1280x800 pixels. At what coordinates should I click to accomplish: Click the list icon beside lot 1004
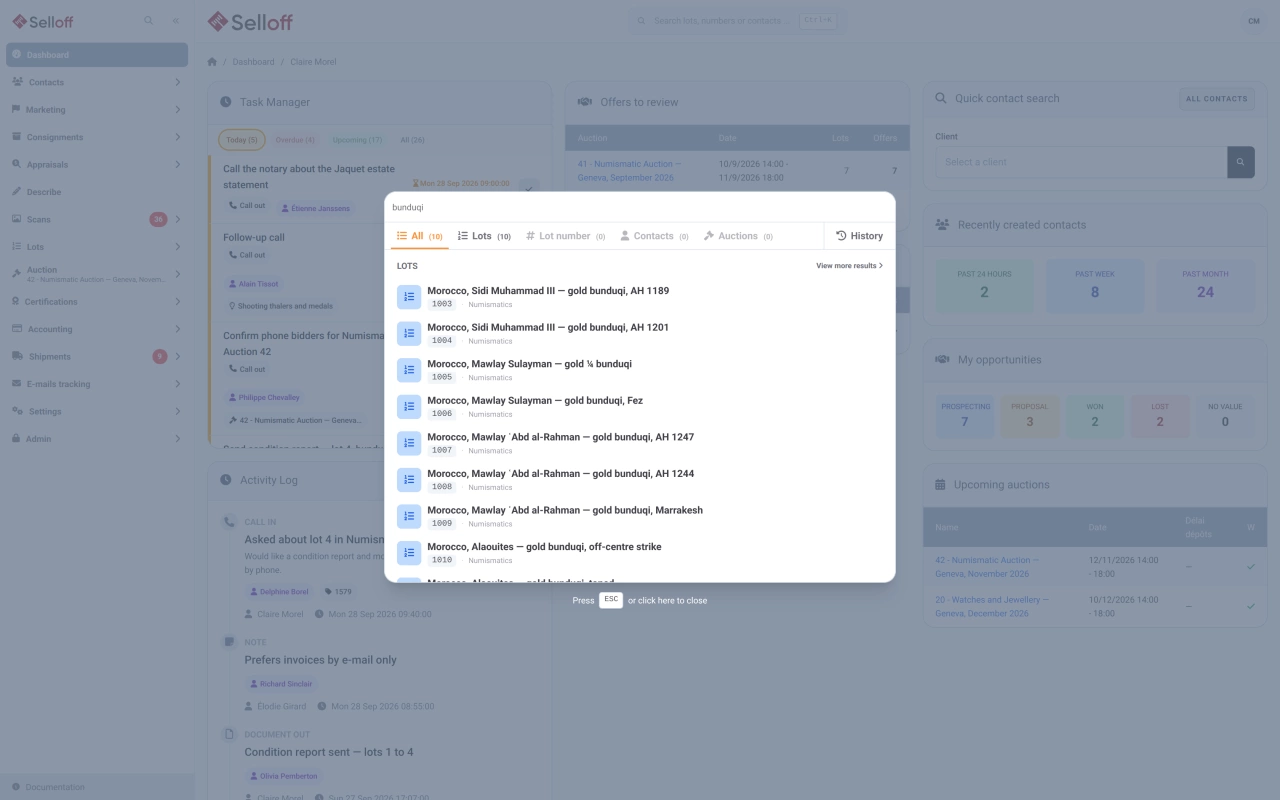(409, 334)
